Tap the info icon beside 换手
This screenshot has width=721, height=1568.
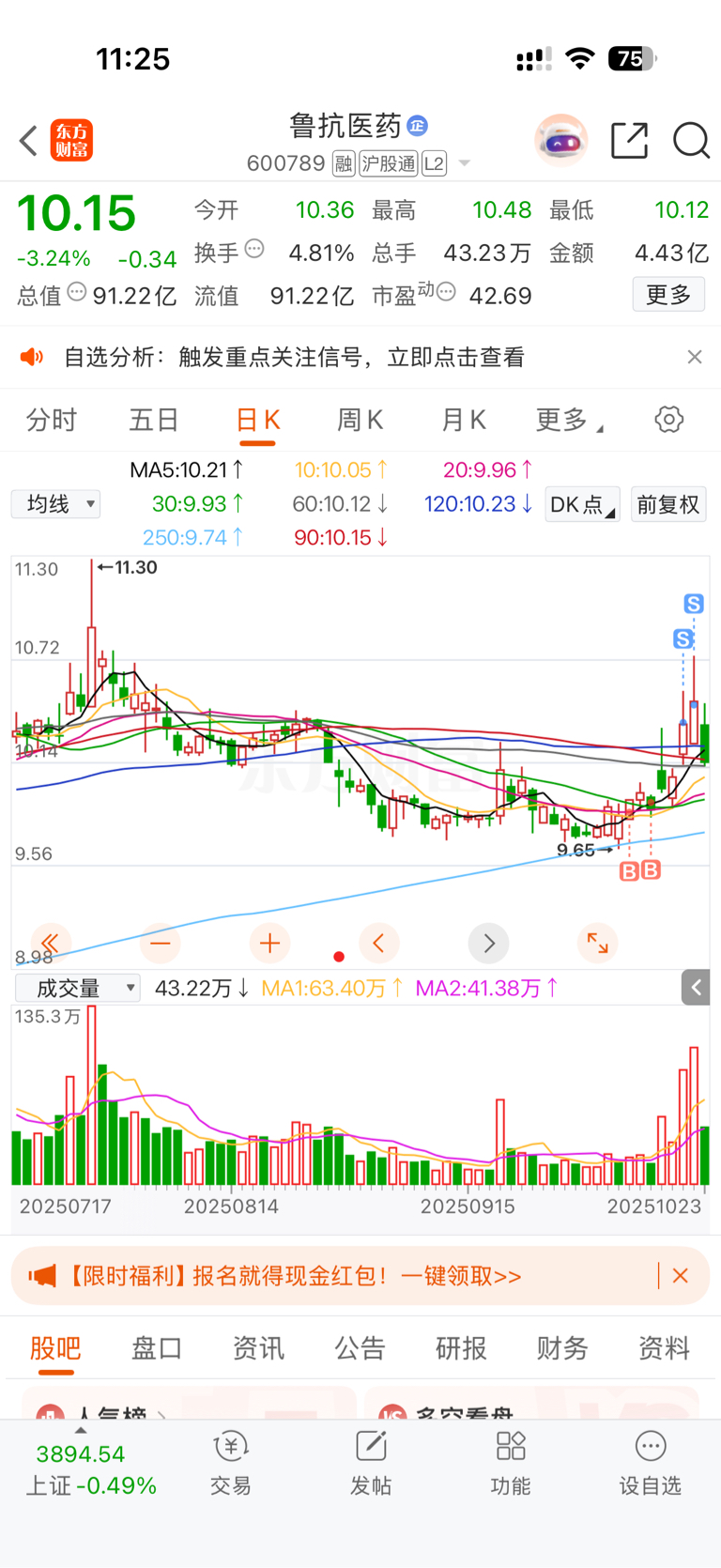tap(254, 249)
